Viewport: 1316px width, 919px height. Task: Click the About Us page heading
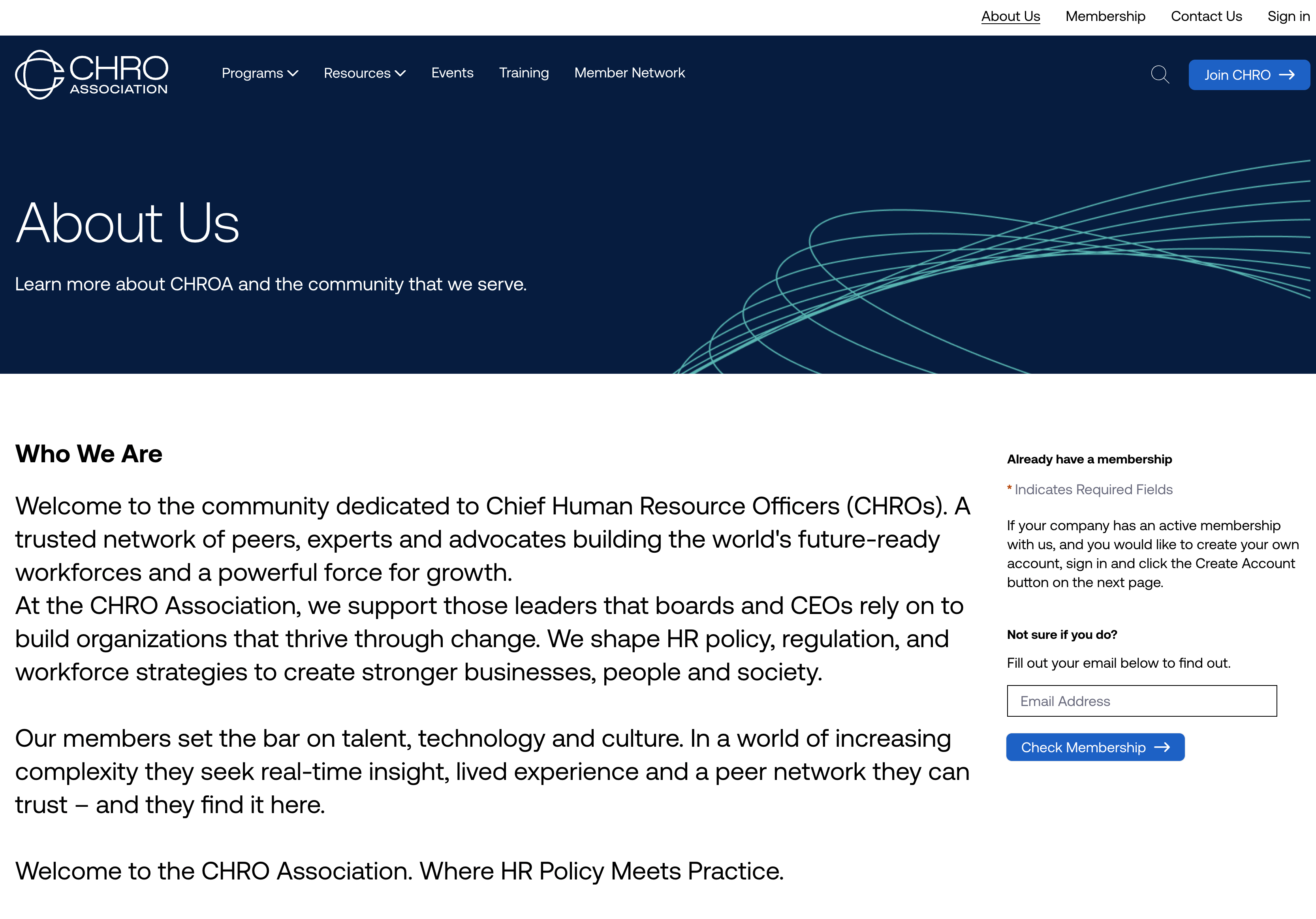pyautogui.click(x=127, y=223)
